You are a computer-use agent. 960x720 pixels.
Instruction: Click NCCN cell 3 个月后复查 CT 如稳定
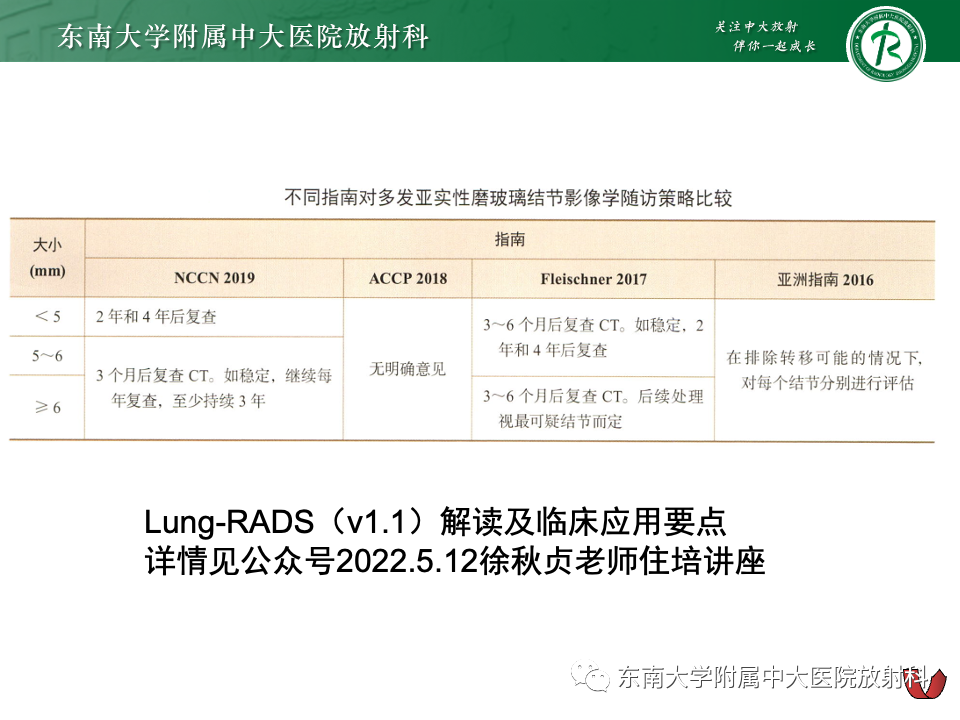coord(214,388)
